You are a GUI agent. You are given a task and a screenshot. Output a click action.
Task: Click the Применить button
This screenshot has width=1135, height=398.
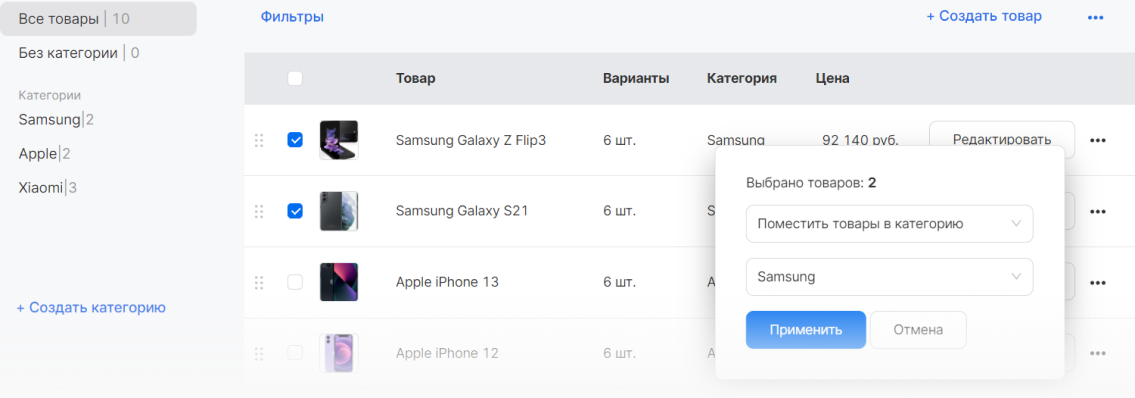[x=806, y=330]
